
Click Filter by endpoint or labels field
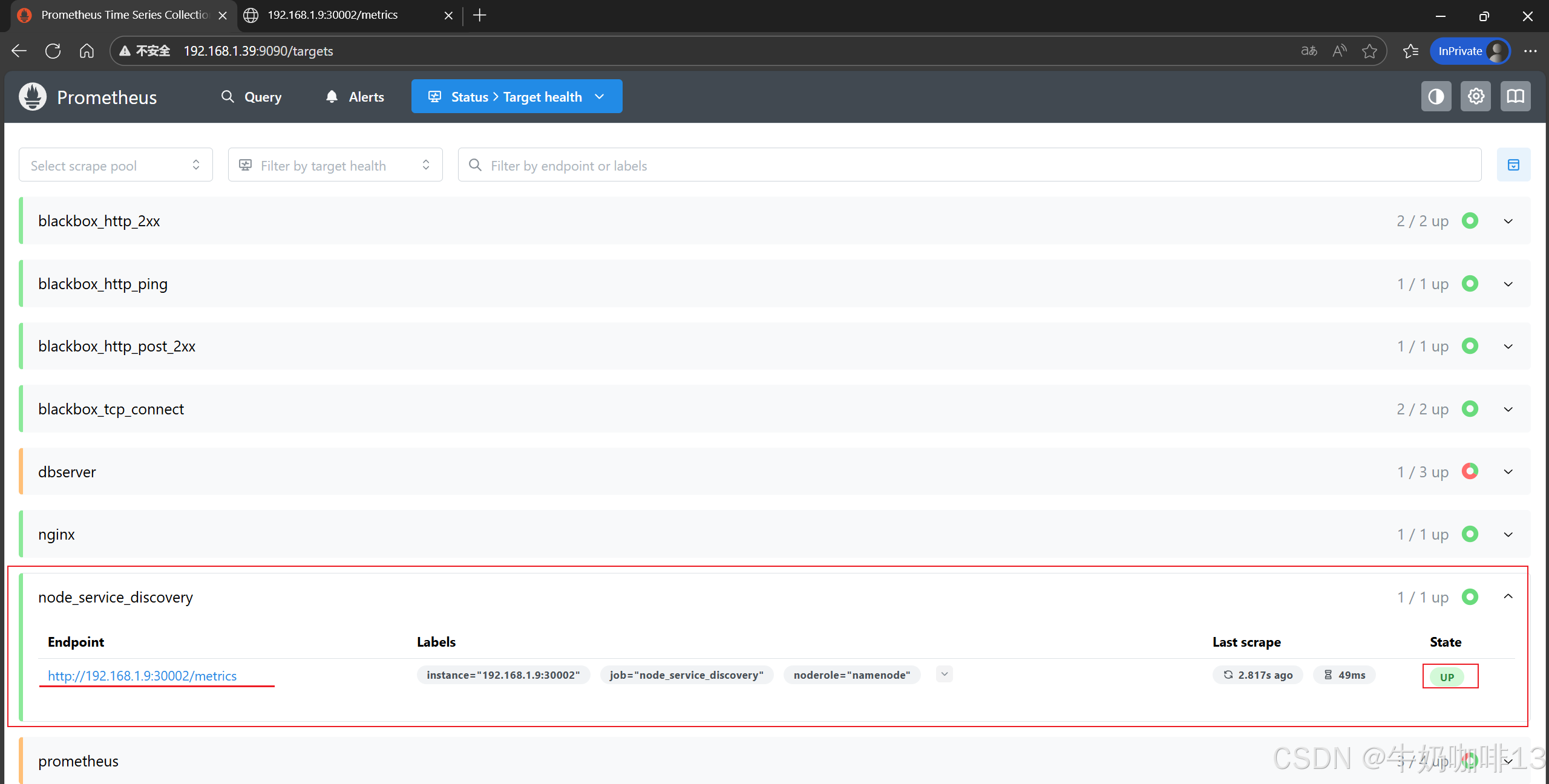point(968,165)
